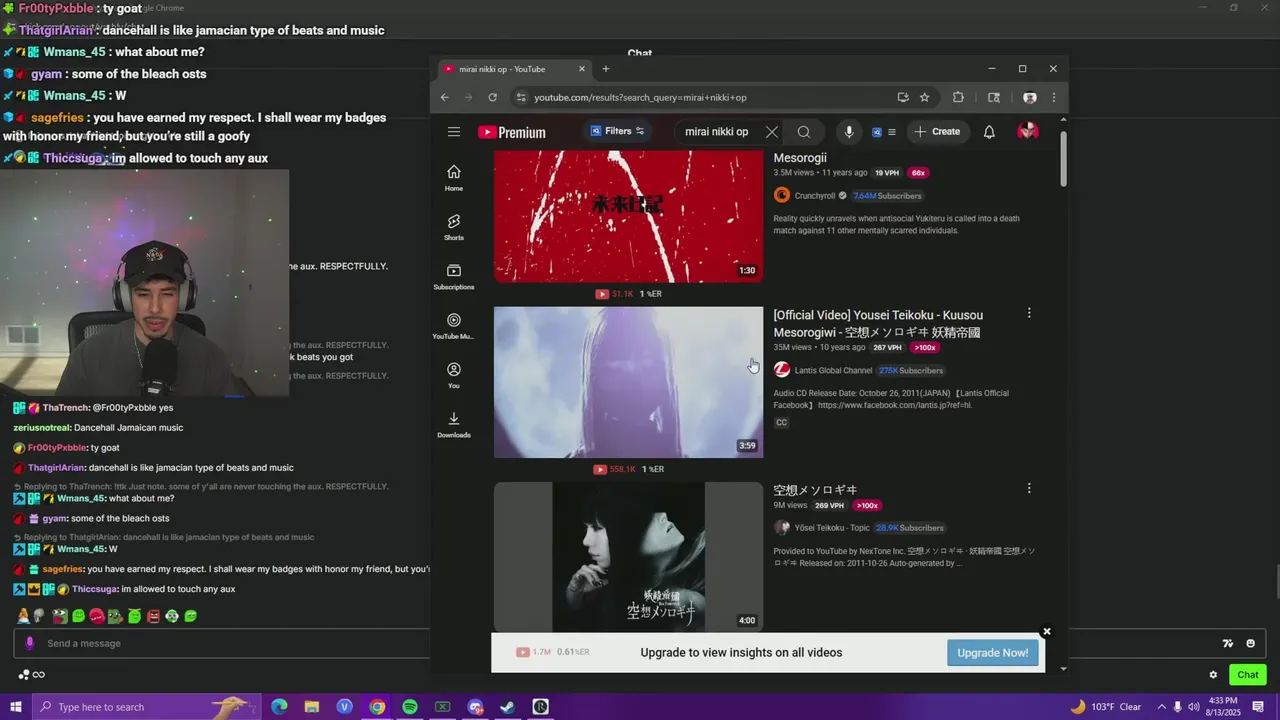Open the vidIQ extension menu beside Create
Image resolution: width=1280 pixels, height=720 pixels.
883,132
